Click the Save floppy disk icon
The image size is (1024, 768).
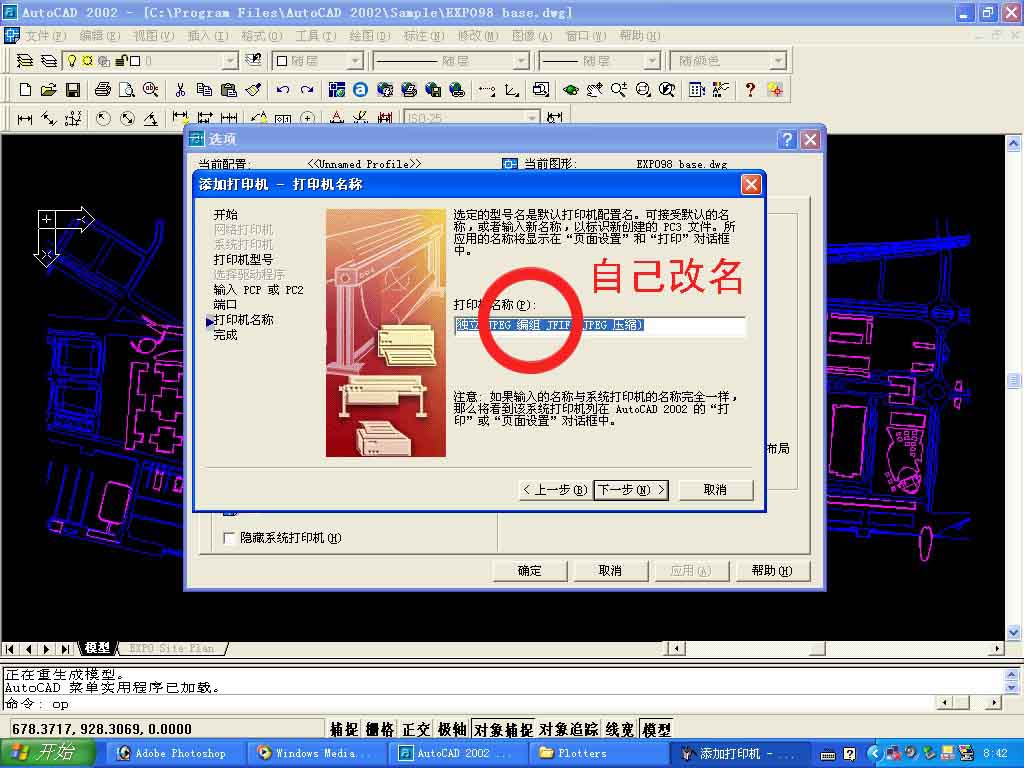(72, 89)
